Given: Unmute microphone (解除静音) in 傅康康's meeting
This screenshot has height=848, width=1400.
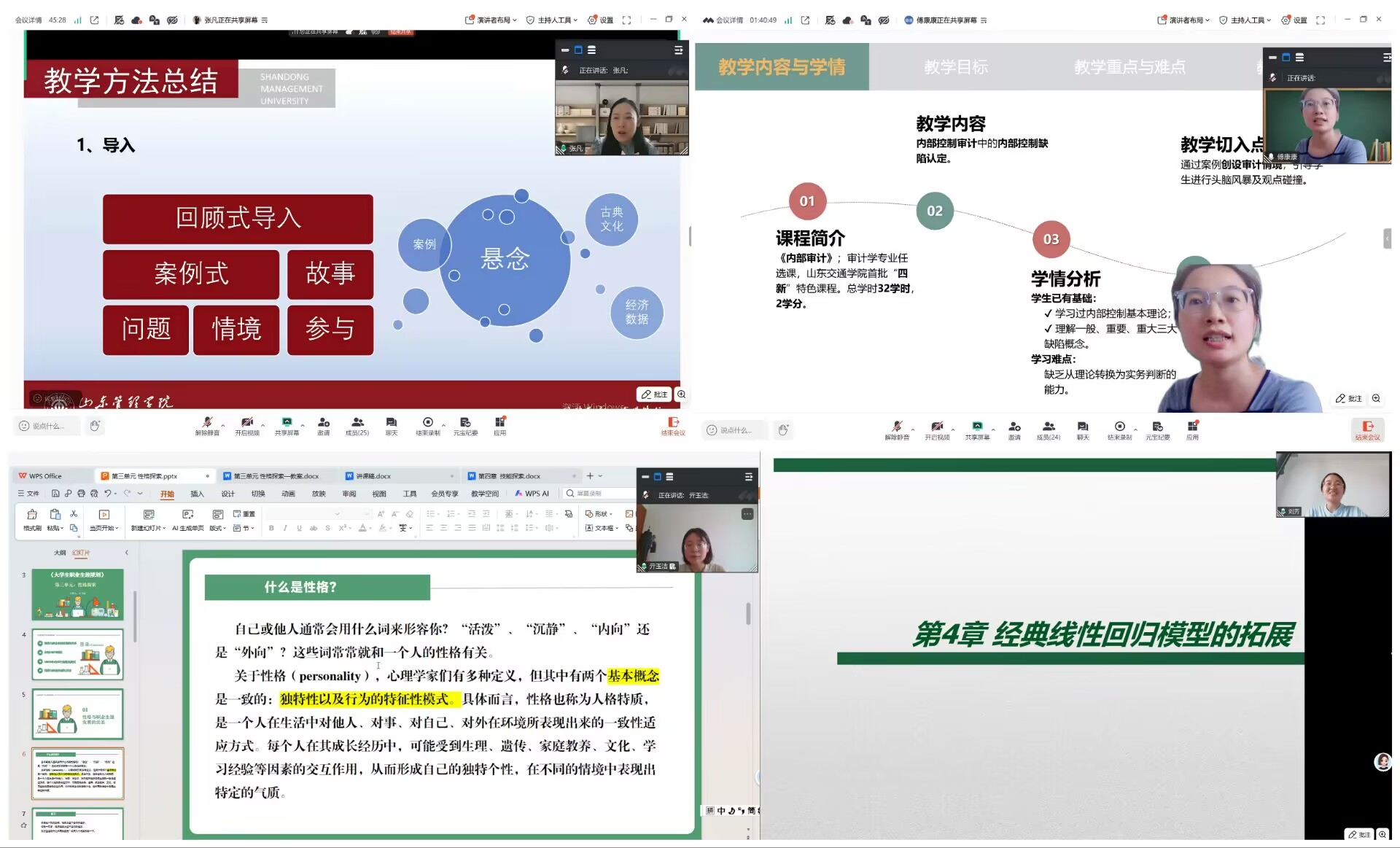Looking at the screenshot, I should [897, 430].
